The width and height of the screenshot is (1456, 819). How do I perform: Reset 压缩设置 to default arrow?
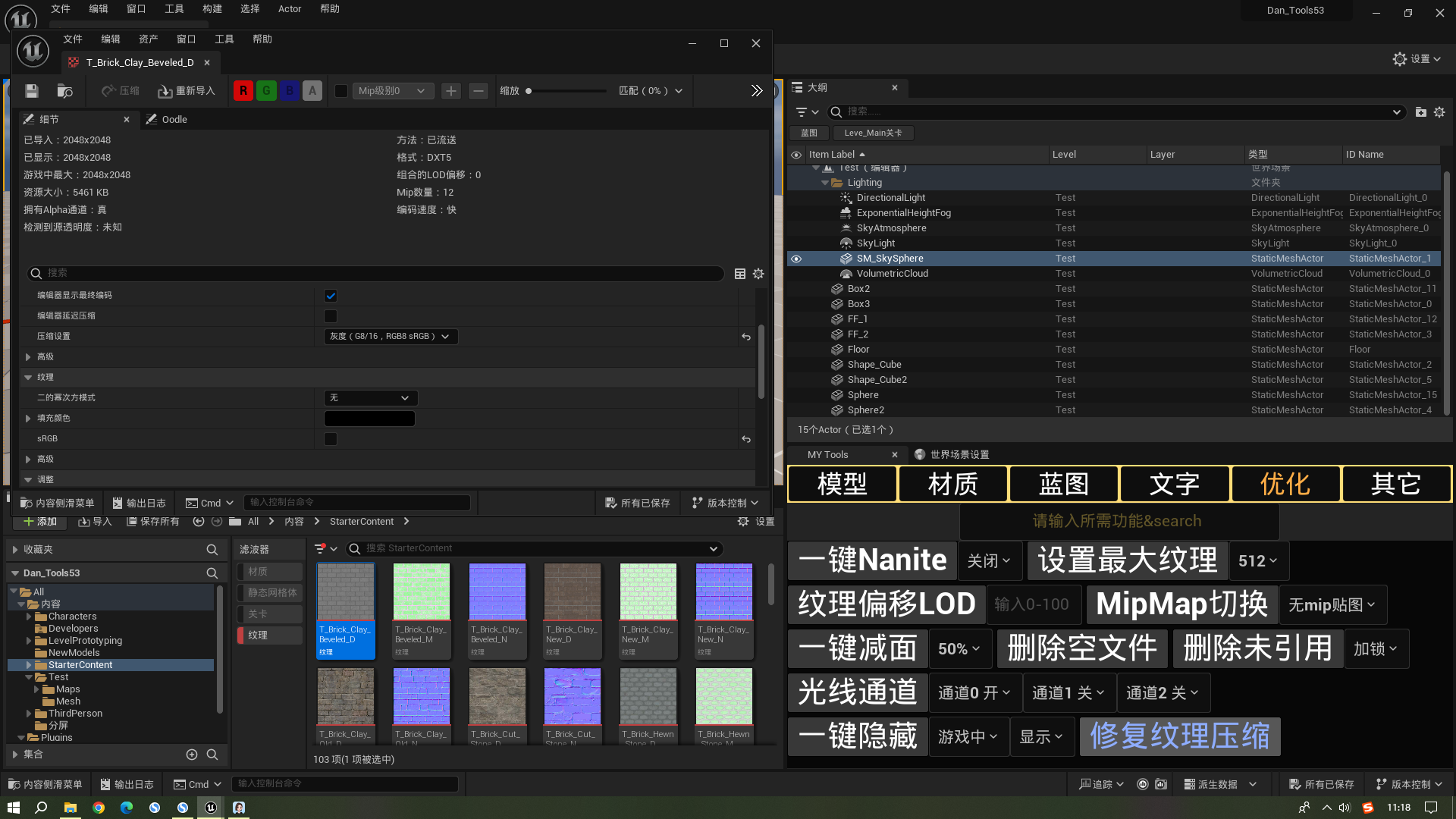click(746, 337)
